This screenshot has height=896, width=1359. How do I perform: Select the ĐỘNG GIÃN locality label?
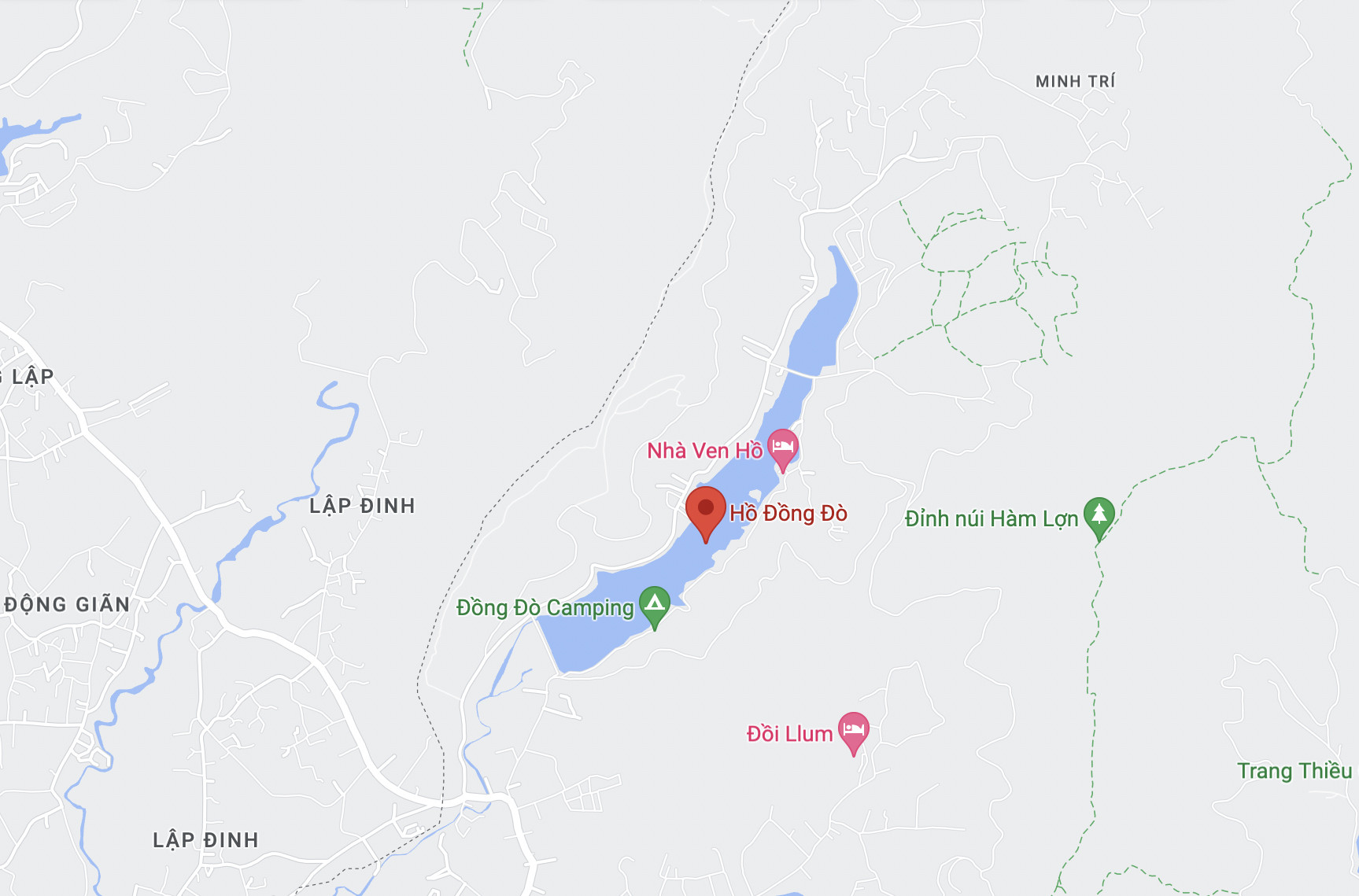point(67,605)
